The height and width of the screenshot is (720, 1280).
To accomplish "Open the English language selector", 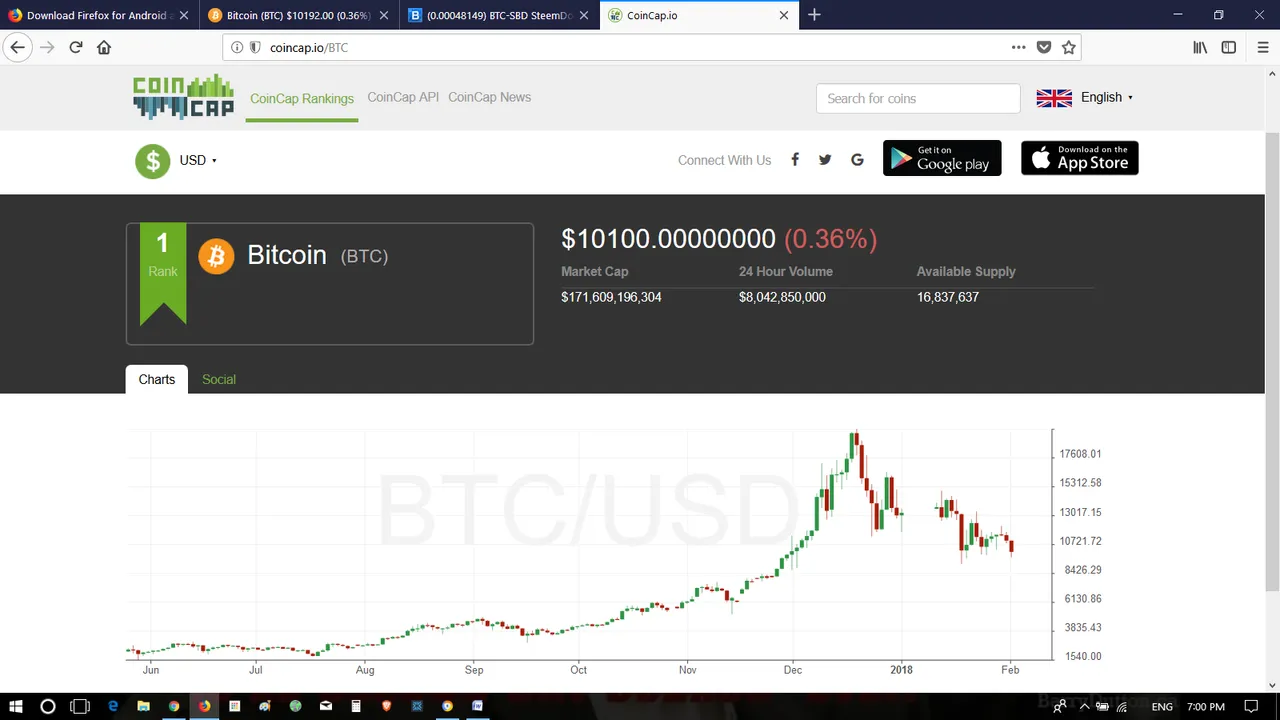I will point(1085,97).
